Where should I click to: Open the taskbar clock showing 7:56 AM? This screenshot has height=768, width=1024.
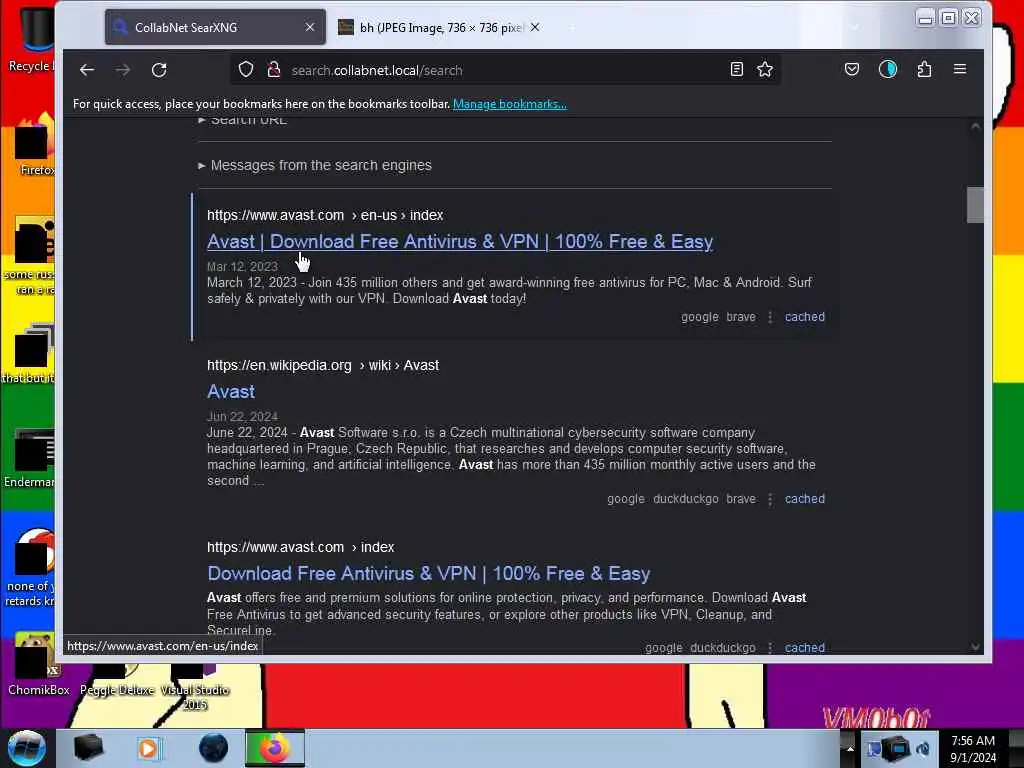[973, 749]
